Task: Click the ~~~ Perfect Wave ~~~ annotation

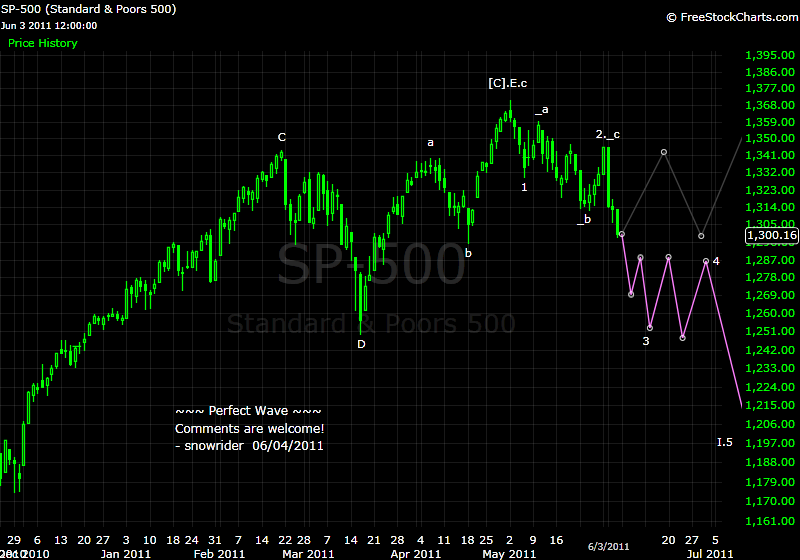Action: coord(248,411)
